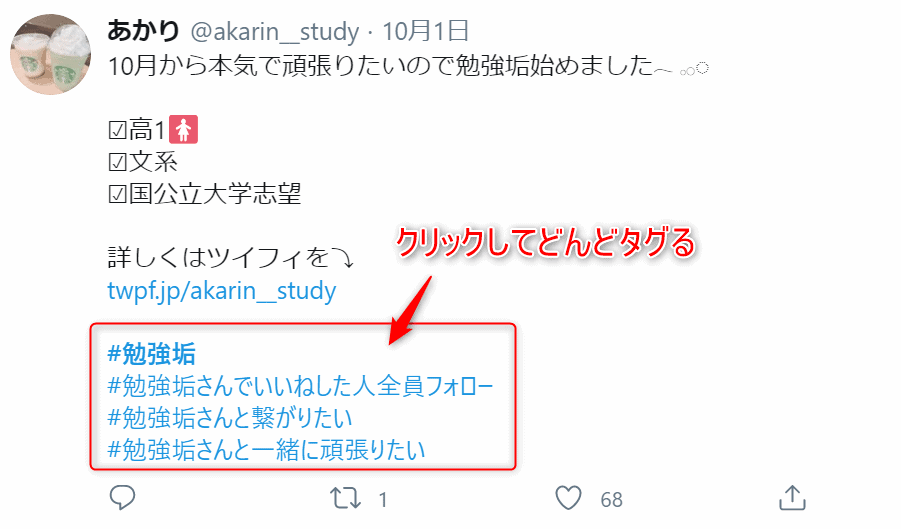
Task: Retweet the post using the retweet icon
Action: click(345, 499)
